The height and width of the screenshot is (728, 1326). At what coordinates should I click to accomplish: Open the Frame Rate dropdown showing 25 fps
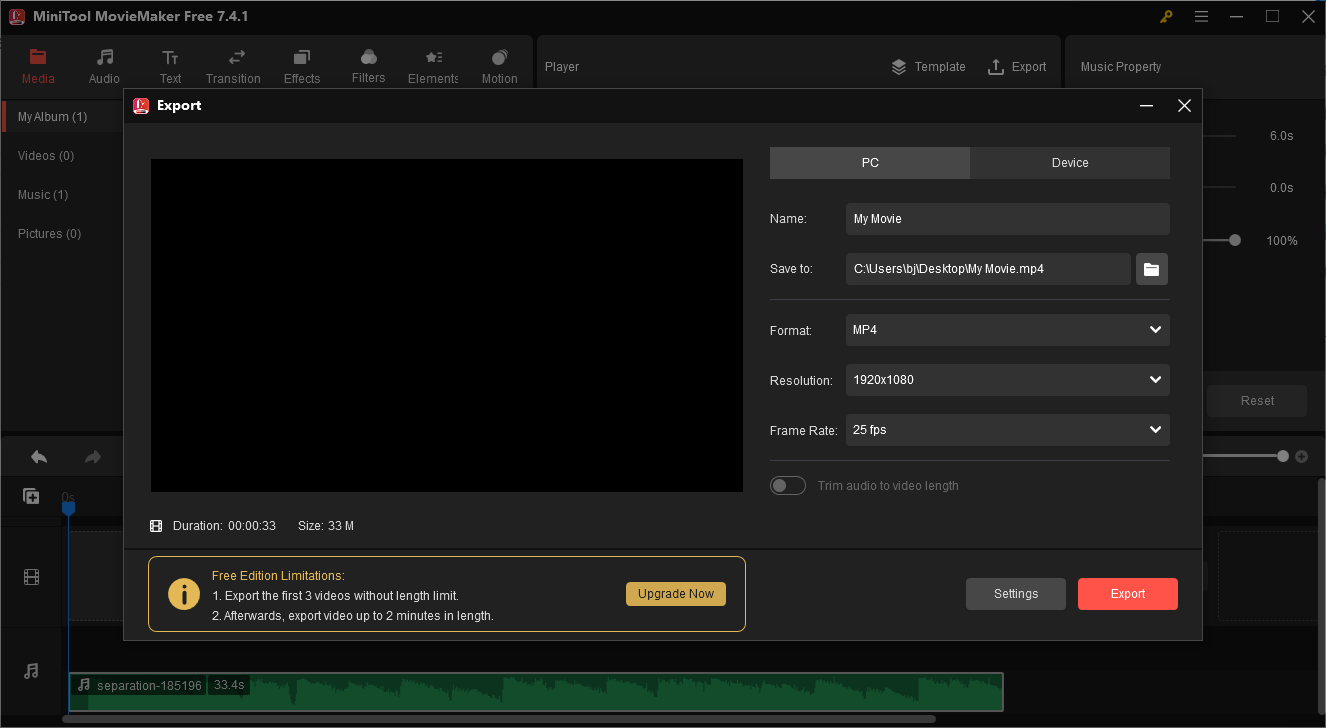1008,430
